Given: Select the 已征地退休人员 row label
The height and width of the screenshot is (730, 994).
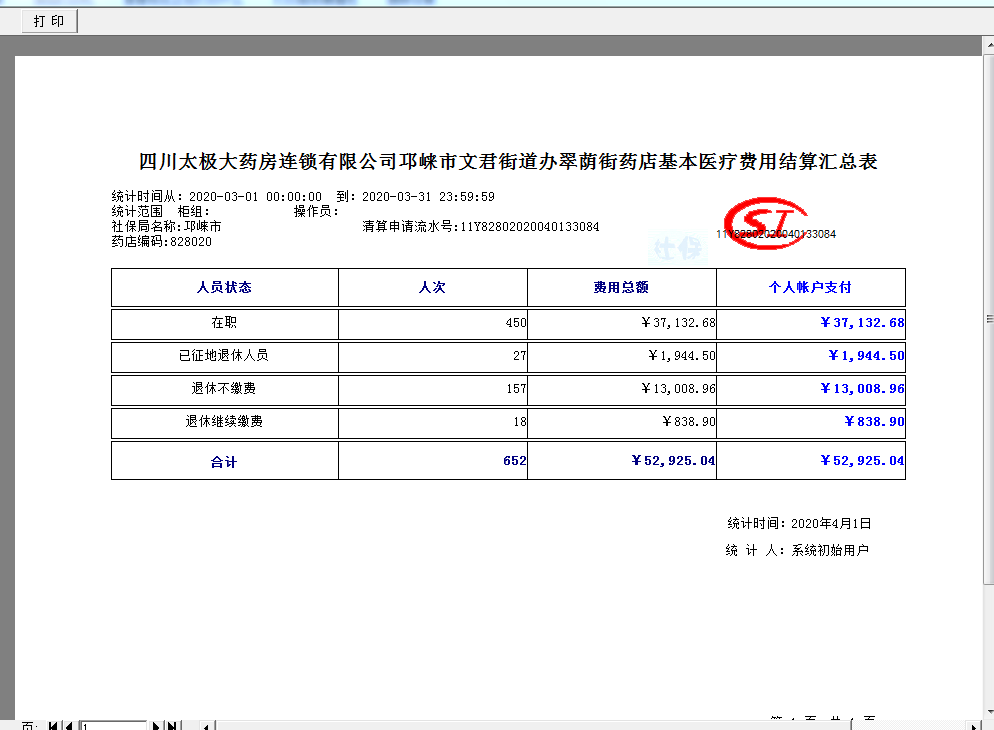Looking at the screenshot, I should (224, 355).
